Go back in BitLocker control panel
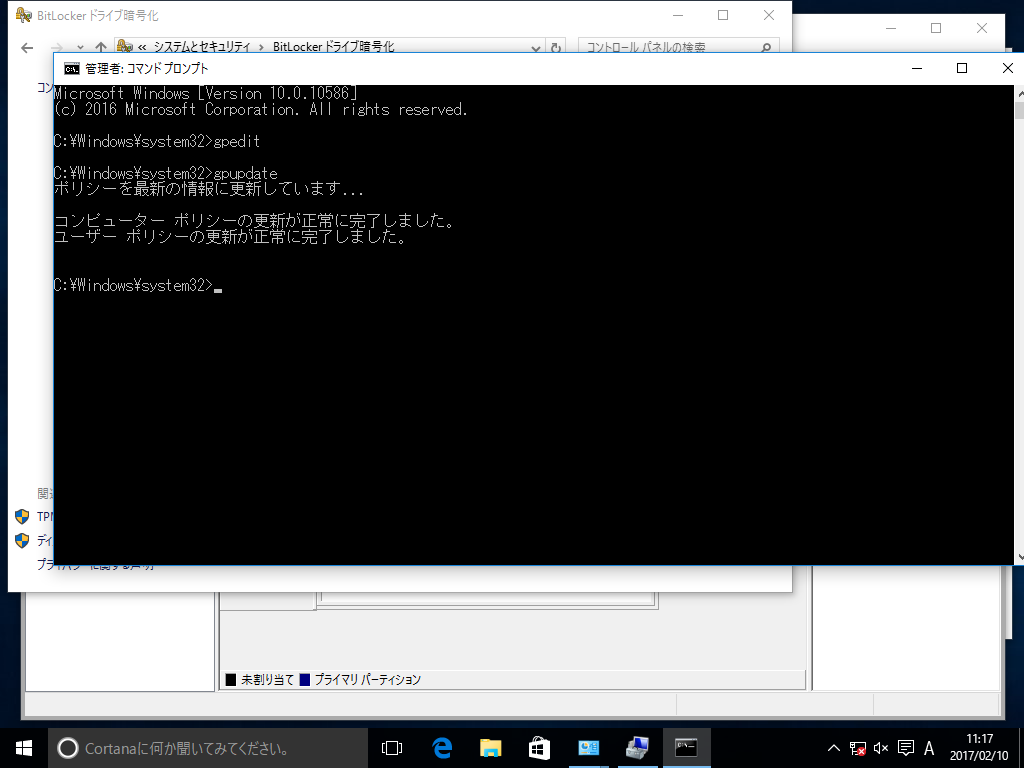 coord(27,48)
